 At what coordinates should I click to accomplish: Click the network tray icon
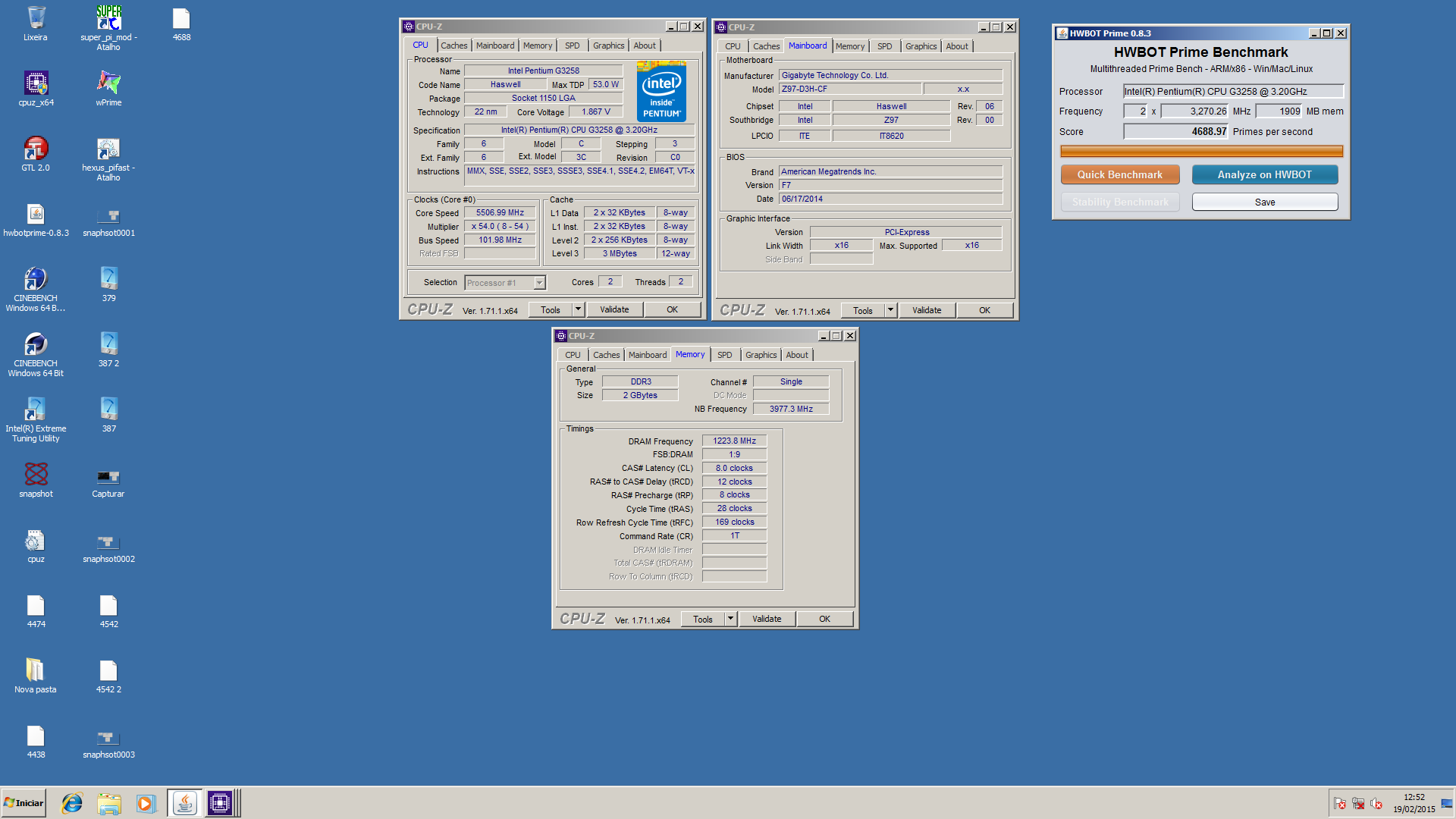pyautogui.click(x=1358, y=804)
